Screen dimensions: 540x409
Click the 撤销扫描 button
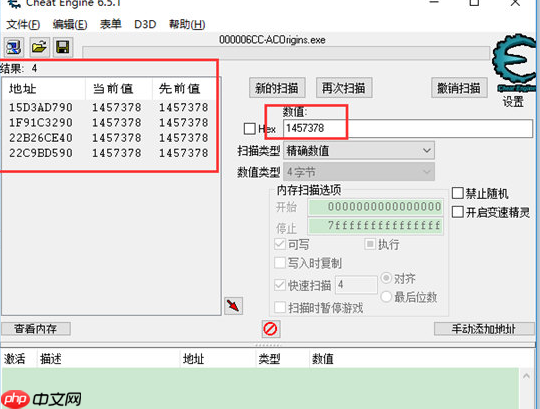(459, 88)
